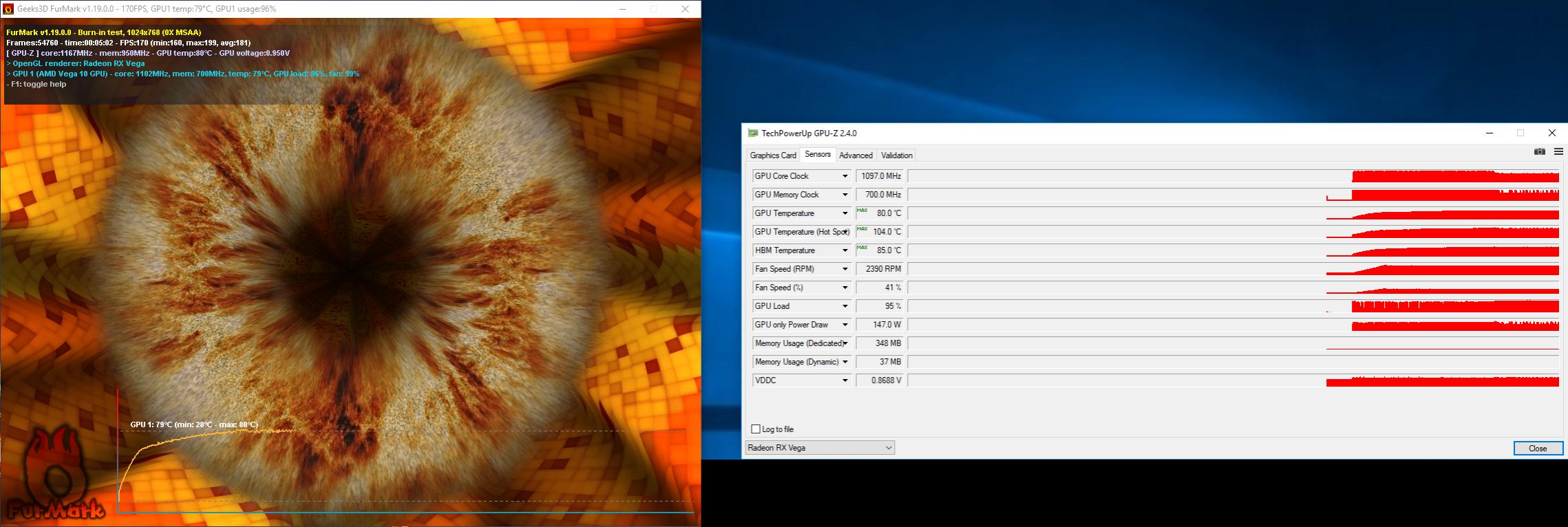The image size is (1568, 527).
Task: Click the Close button in GPU-Z
Action: pyautogui.click(x=1538, y=448)
